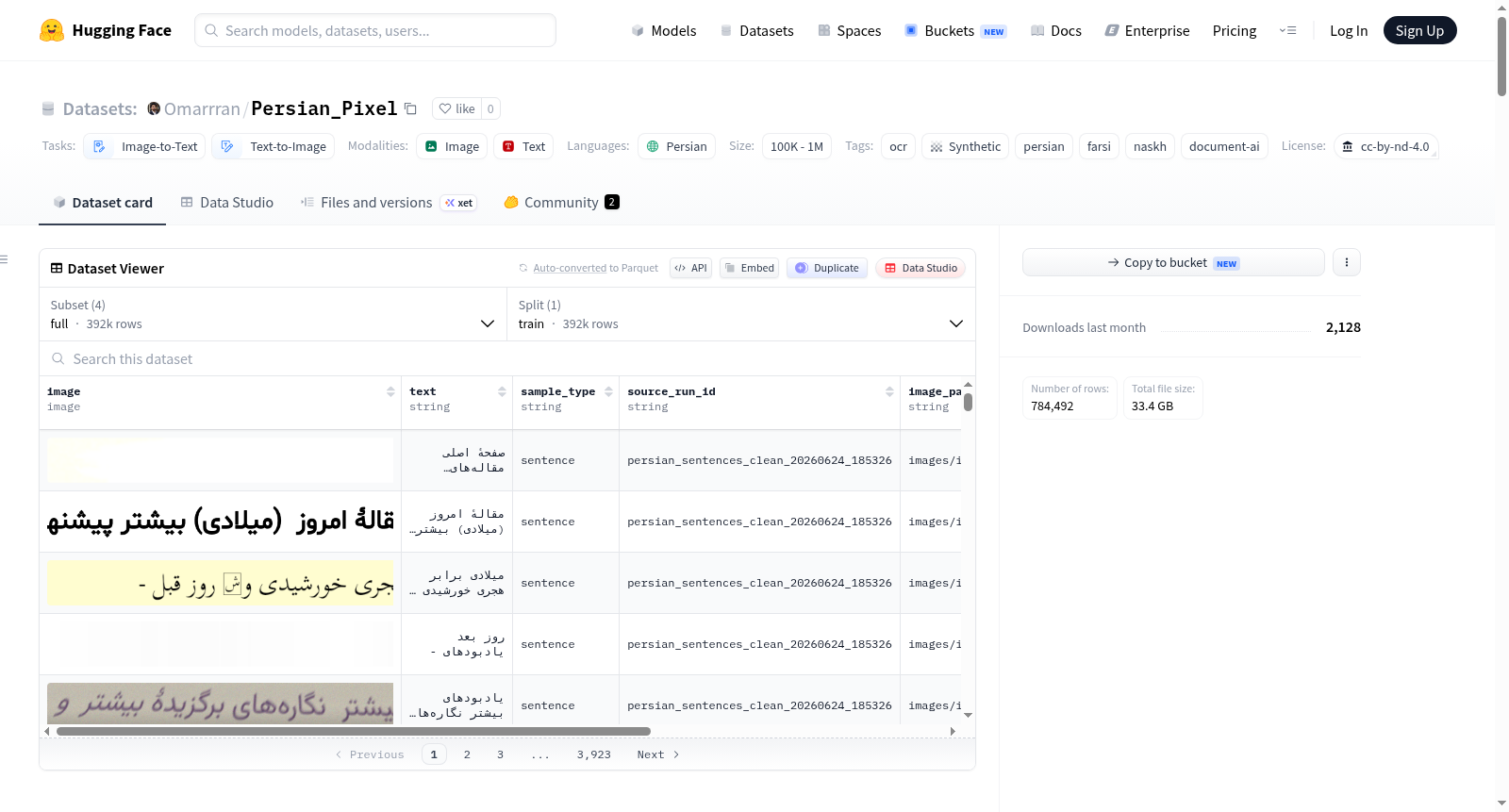
Task: Click the naskh tag
Action: tap(1150, 146)
